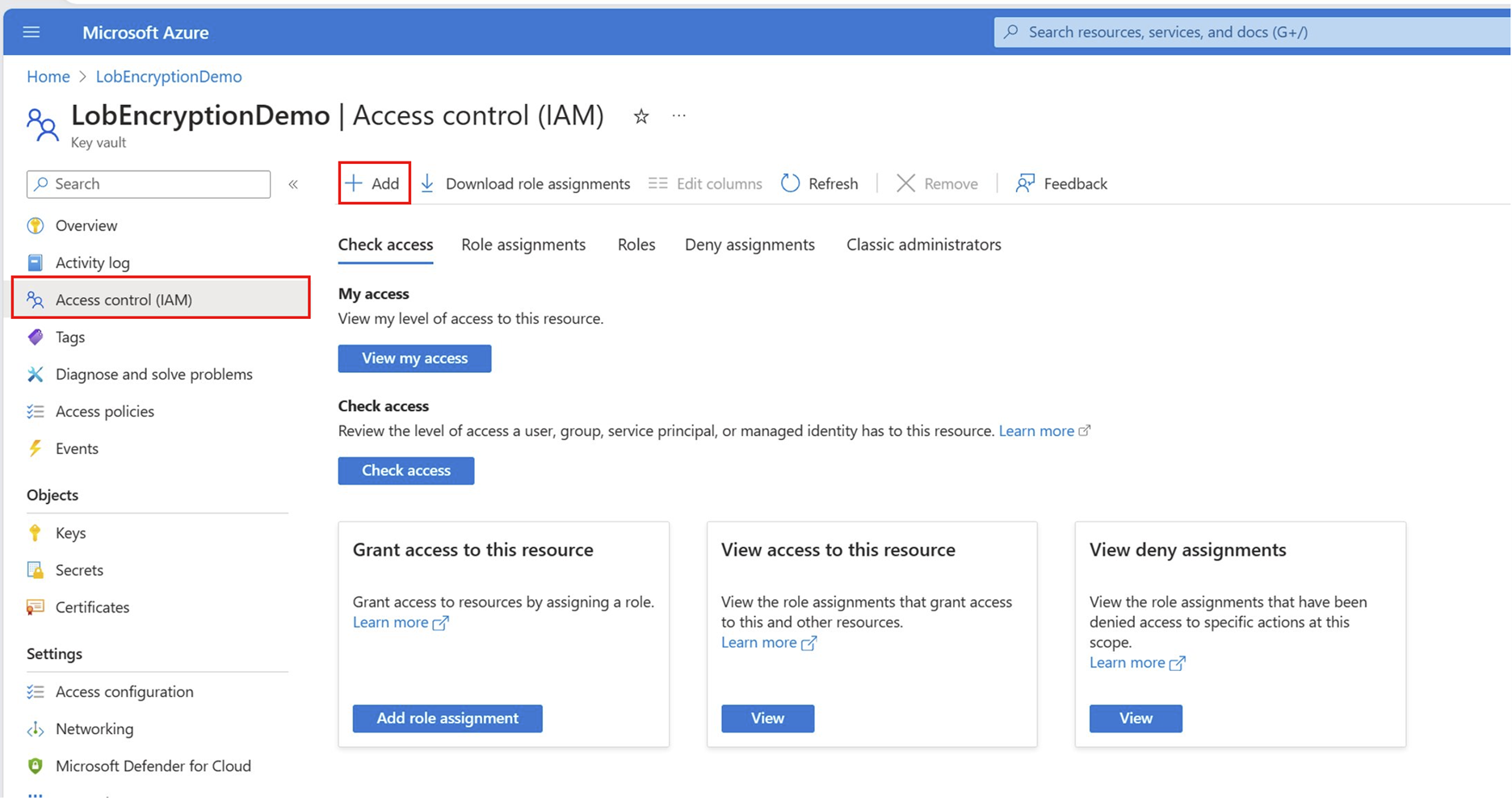Open the Secrets section
Screen dimensions: 1512x801
coord(79,569)
